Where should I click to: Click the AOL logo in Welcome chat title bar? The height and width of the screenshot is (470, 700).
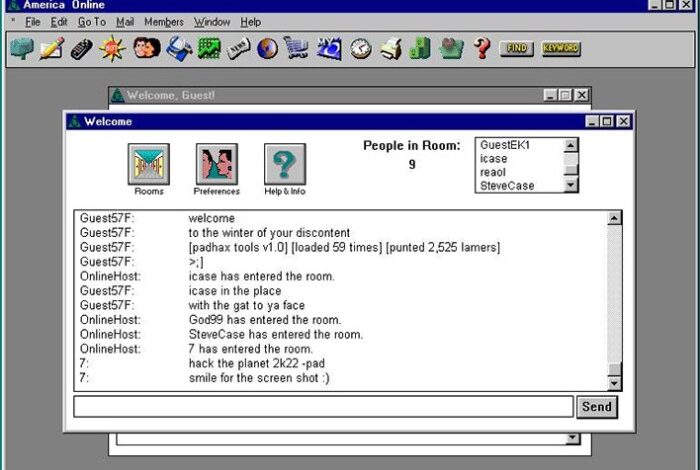75,121
